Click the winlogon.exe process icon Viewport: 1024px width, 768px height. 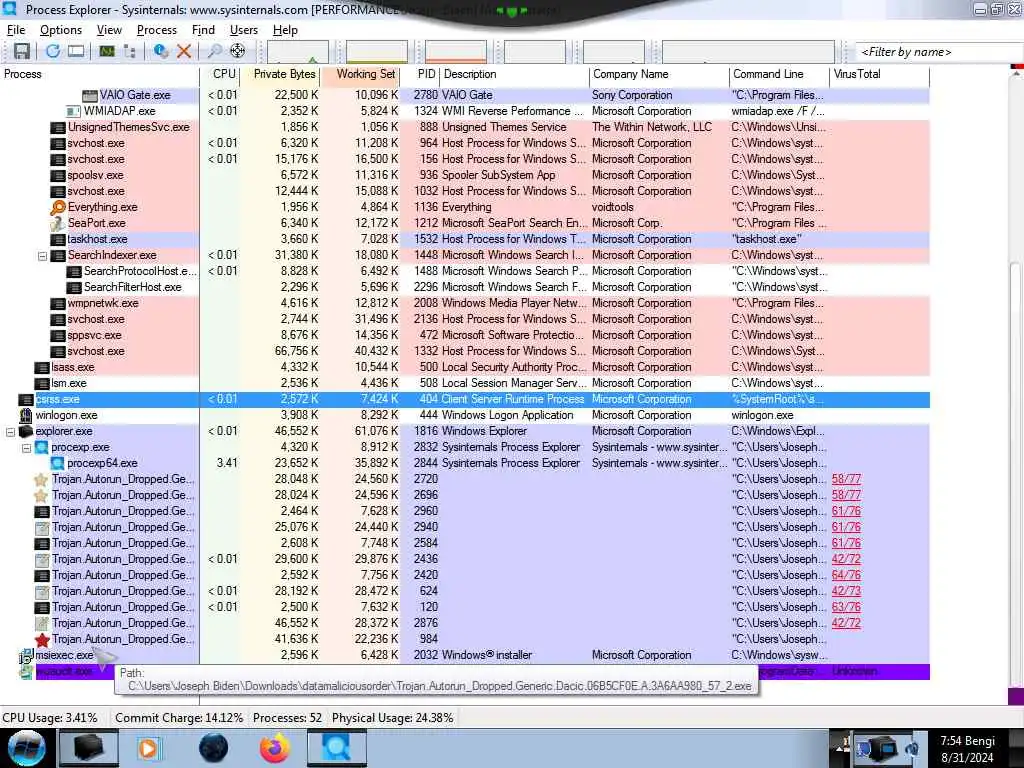[26, 415]
